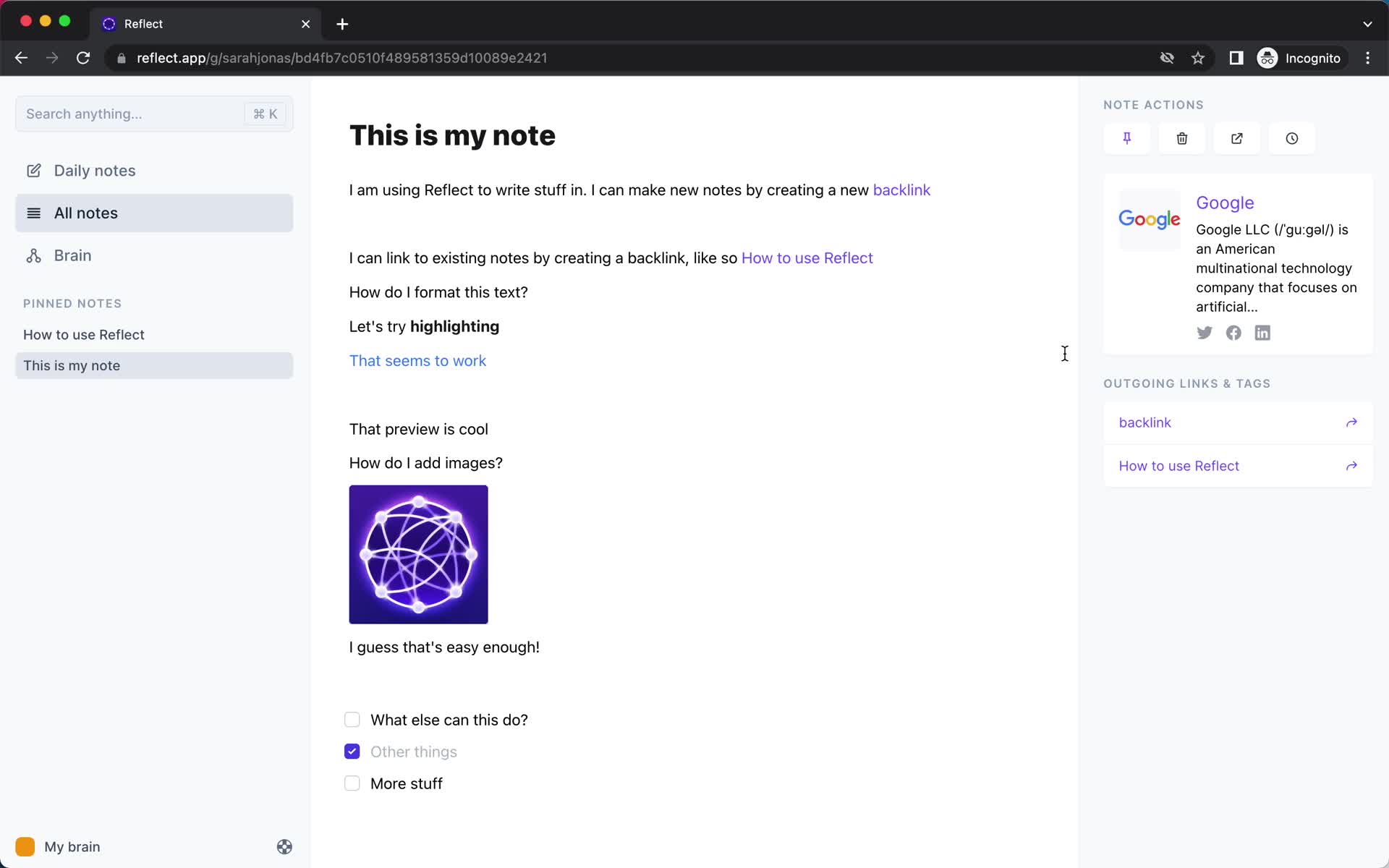This screenshot has width=1389, height=868.
Task: Open the Google title link in preview
Action: pyautogui.click(x=1225, y=203)
